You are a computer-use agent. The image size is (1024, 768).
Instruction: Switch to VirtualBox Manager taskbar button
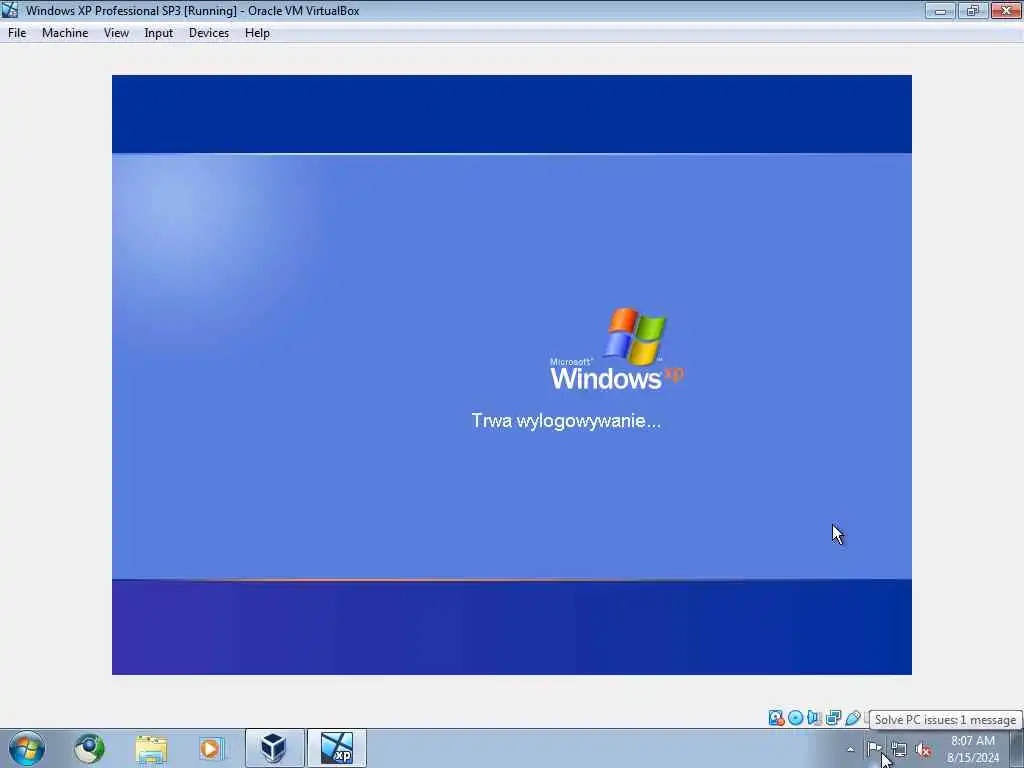pos(274,748)
